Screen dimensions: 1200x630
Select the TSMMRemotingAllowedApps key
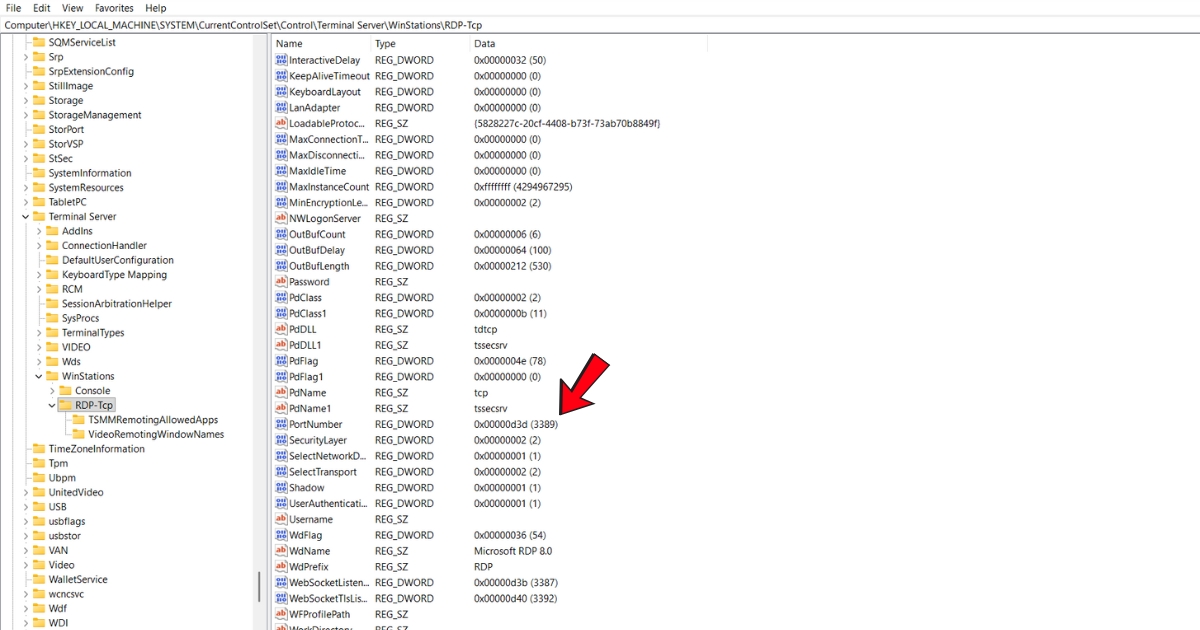[152, 420]
